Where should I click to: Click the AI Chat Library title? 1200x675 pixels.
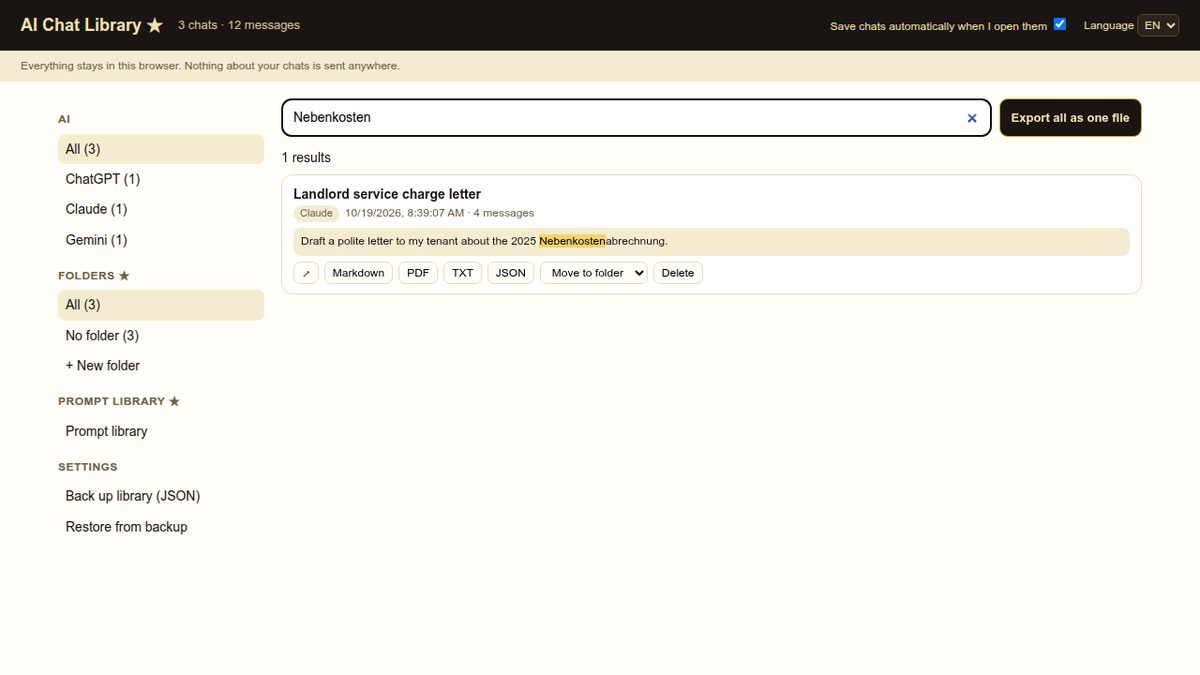(91, 25)
